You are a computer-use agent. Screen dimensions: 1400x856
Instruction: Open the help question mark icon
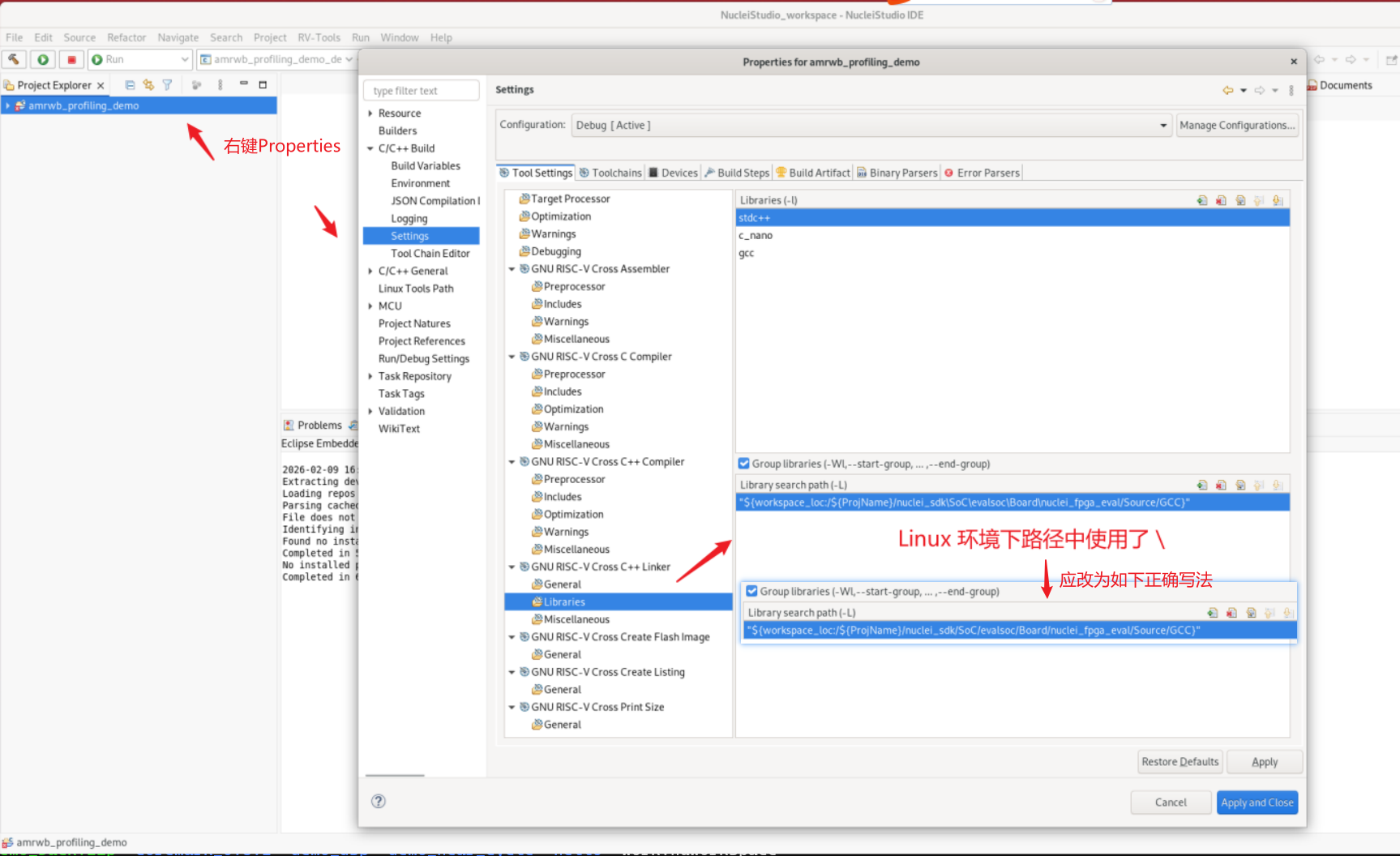pos(379,801)
